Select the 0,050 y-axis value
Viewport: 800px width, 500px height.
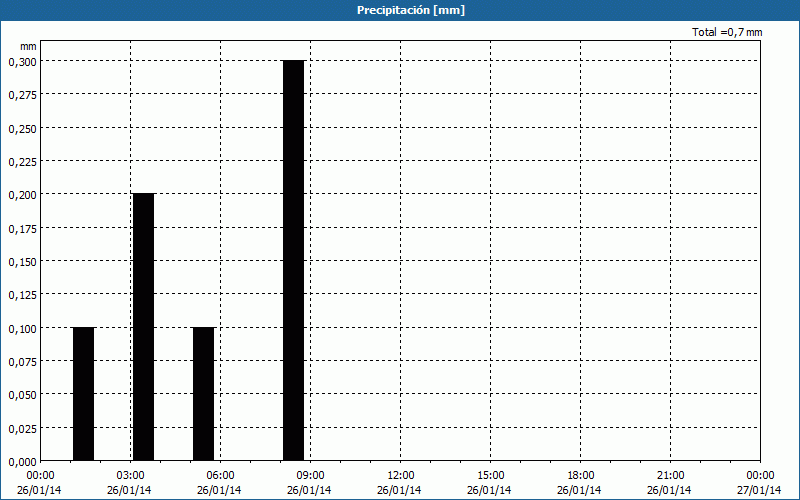tap(22, 395)
